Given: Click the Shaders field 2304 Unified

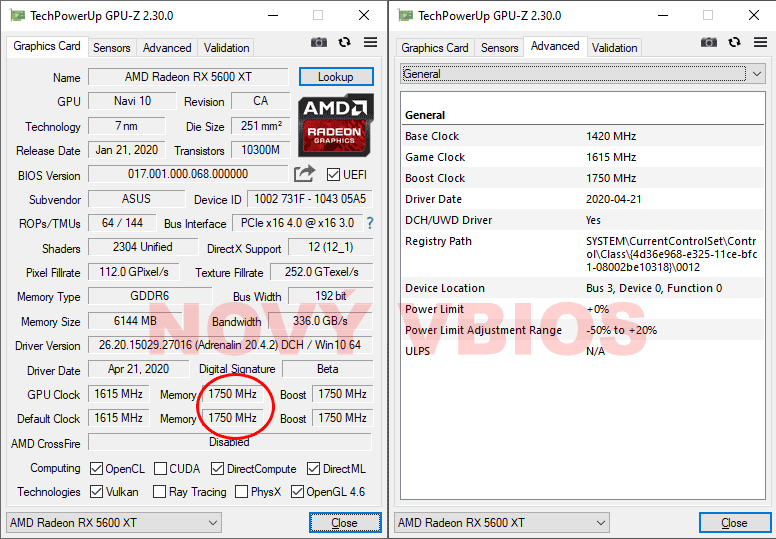Looking at the screenshot, I should point(143,247).
